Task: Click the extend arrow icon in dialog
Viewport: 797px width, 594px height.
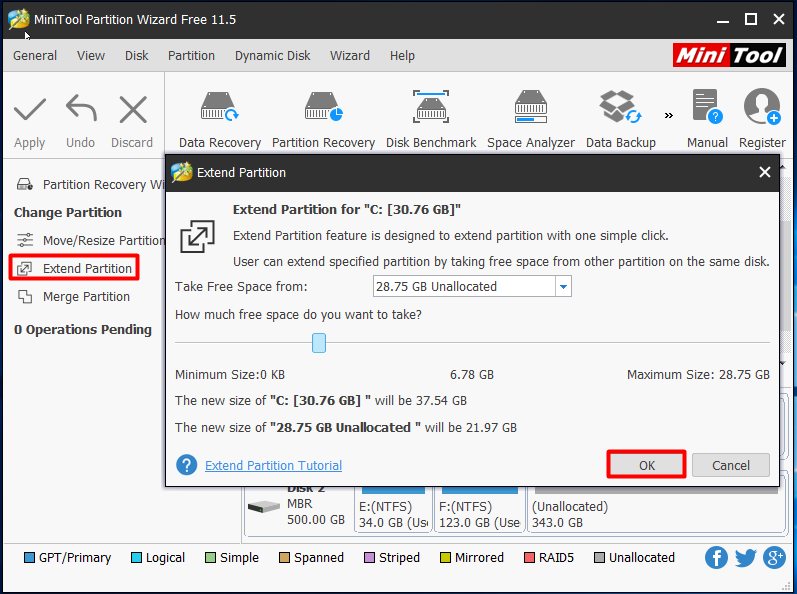Action: pyautogui.click(x=197, y=236)
